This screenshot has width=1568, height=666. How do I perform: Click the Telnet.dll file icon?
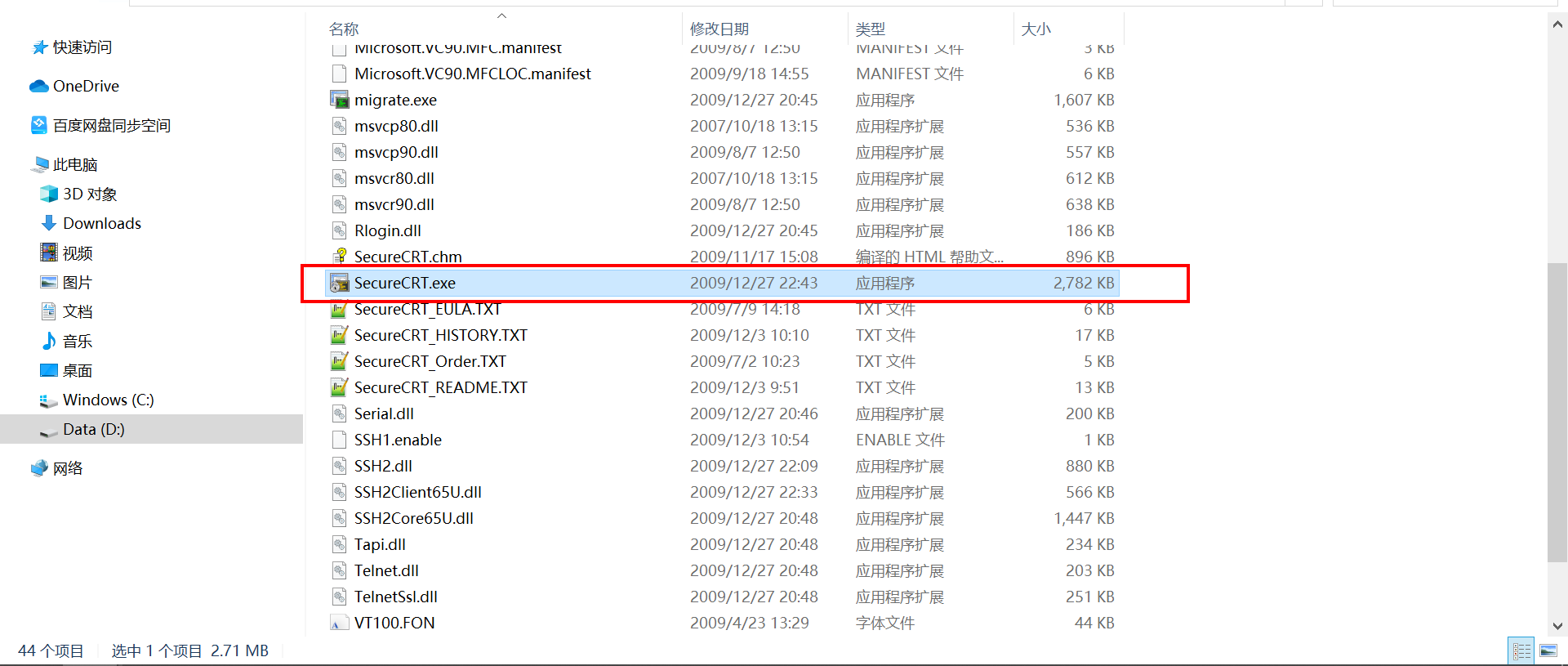(339, 570)
